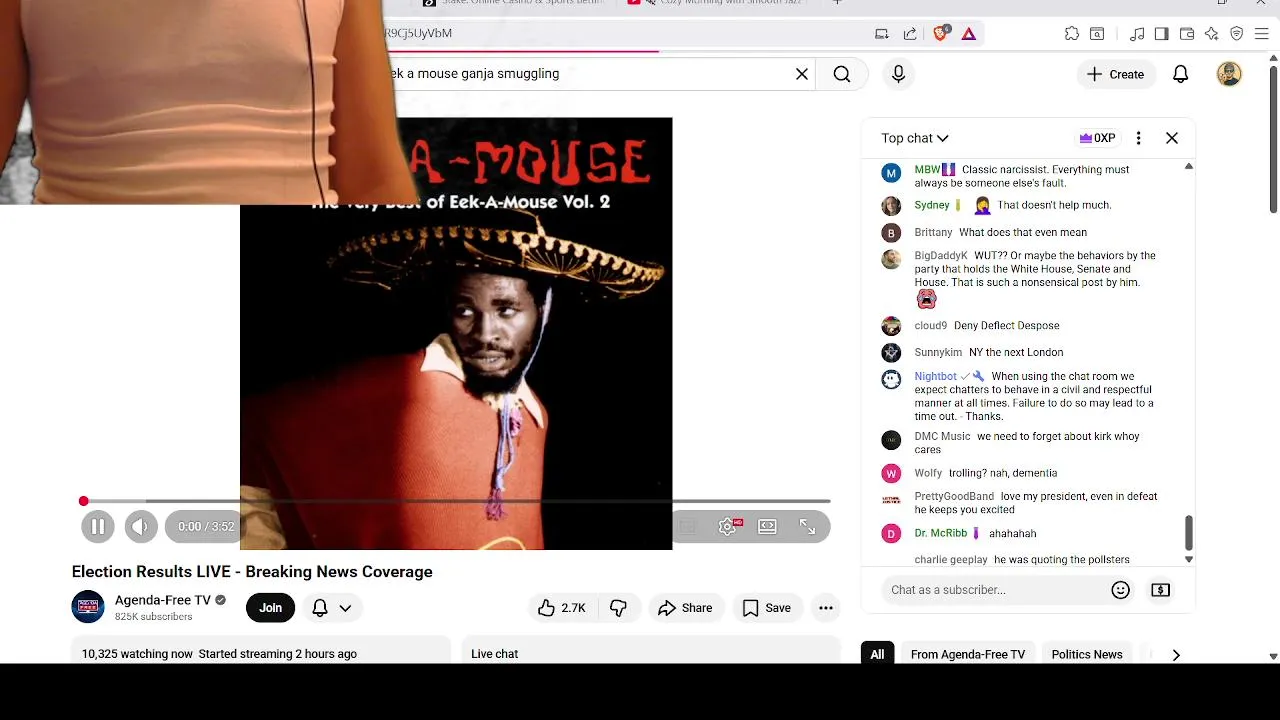Open the Brave Wallet icon

[1187, 33]
